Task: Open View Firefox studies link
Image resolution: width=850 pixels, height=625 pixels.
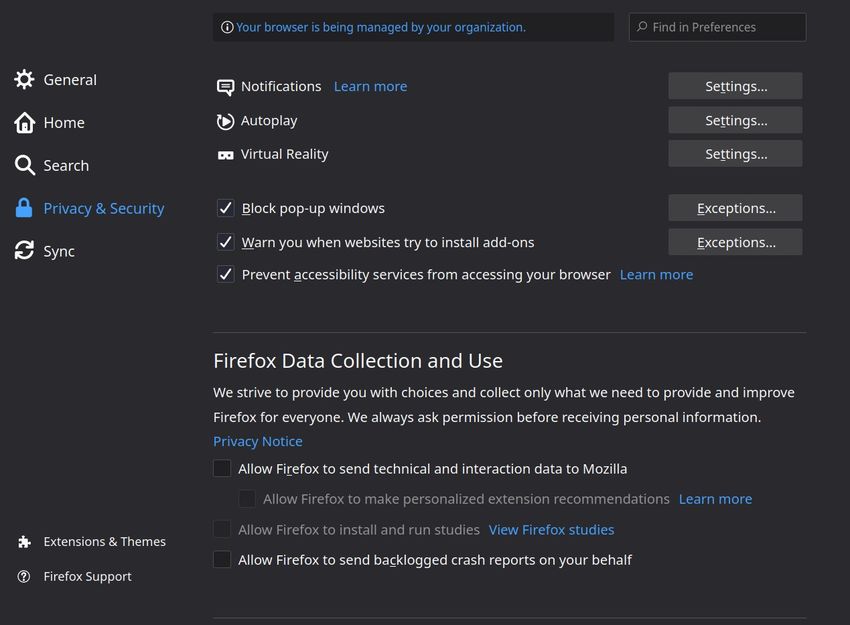Action: (551, 530)
